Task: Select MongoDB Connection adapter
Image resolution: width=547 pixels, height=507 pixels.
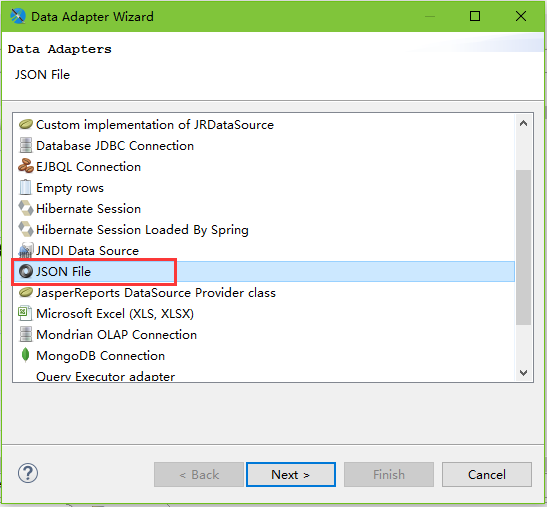Action: point(100,356)
